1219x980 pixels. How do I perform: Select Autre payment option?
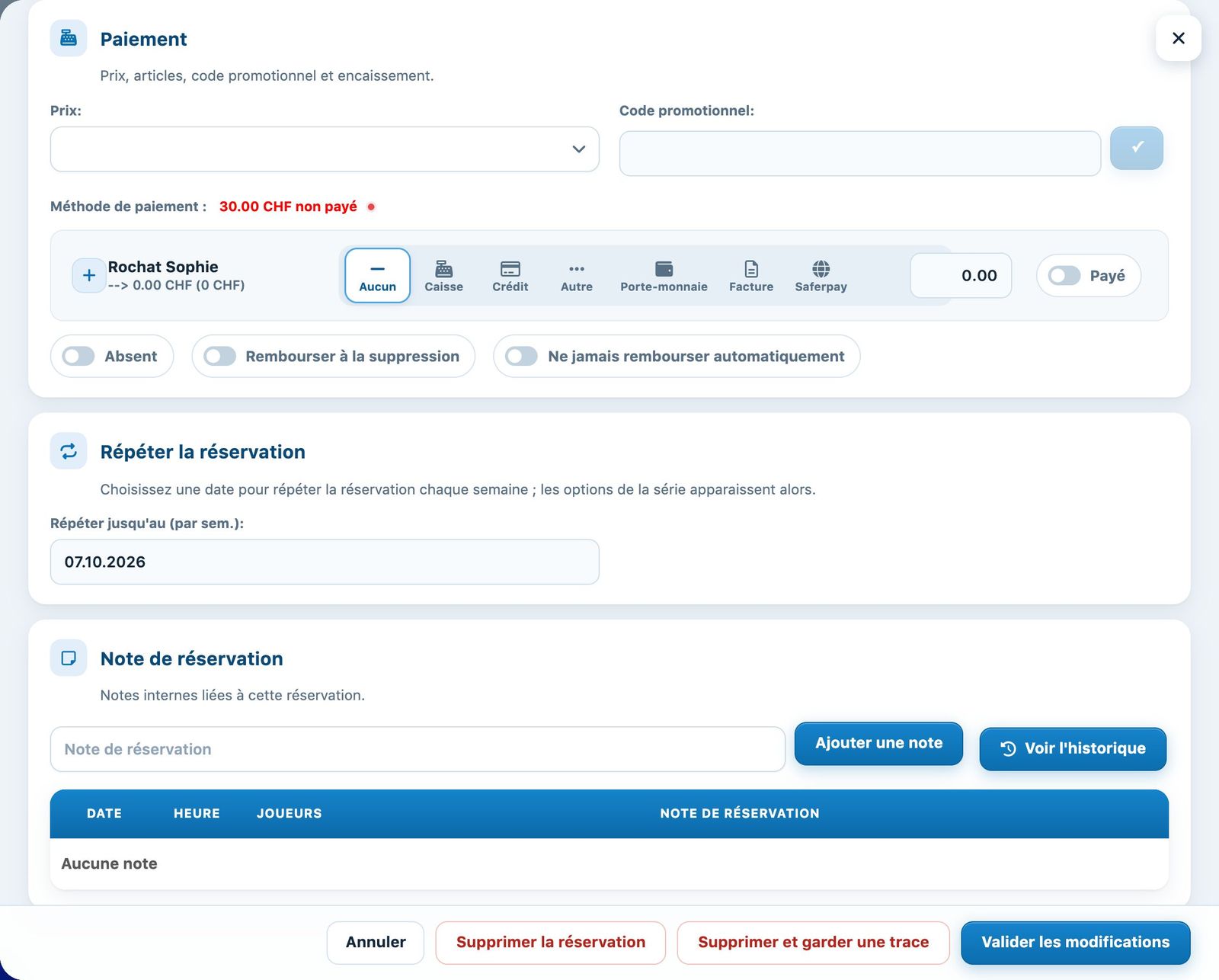click(577, 275)
